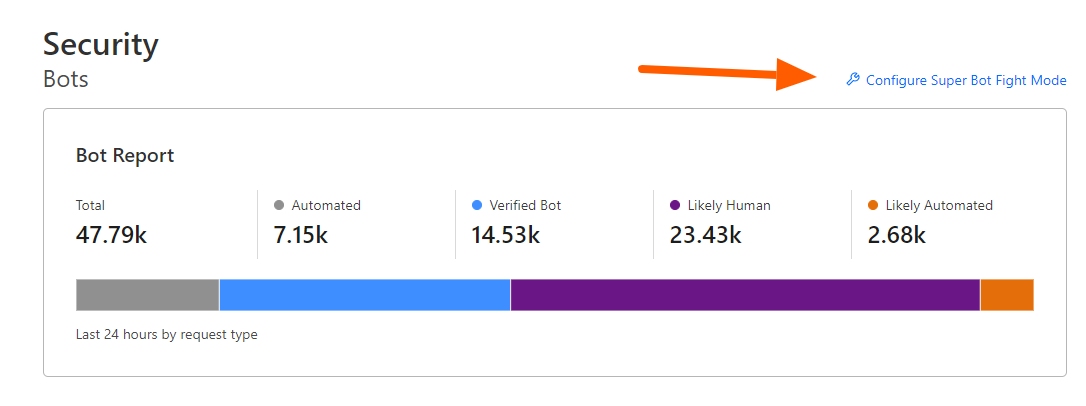Click the Bot Report heading

(x=125, y=156)
